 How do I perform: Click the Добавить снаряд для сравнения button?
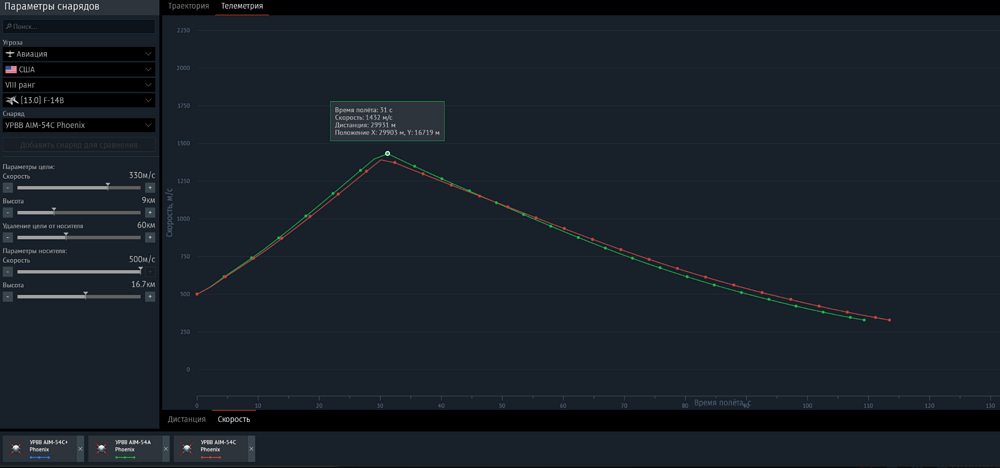[79, 145]
